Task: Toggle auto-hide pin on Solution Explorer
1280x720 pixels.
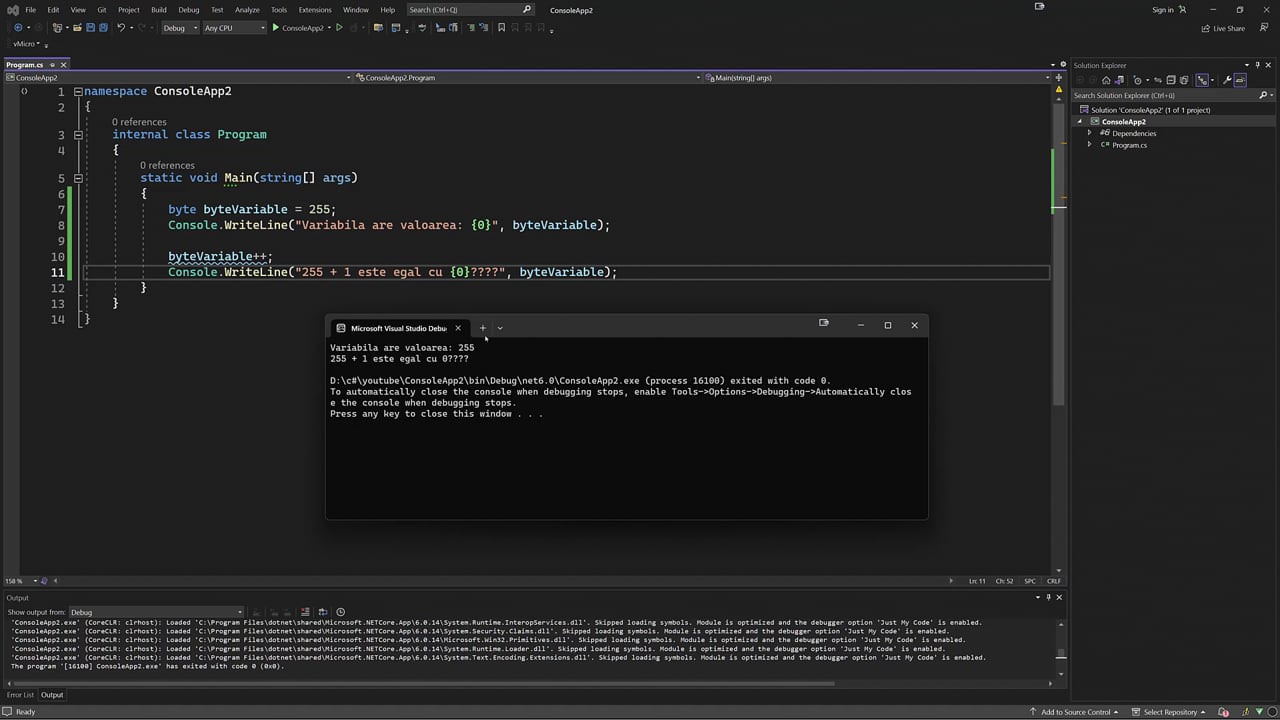Action: (x=1257, y=65)
